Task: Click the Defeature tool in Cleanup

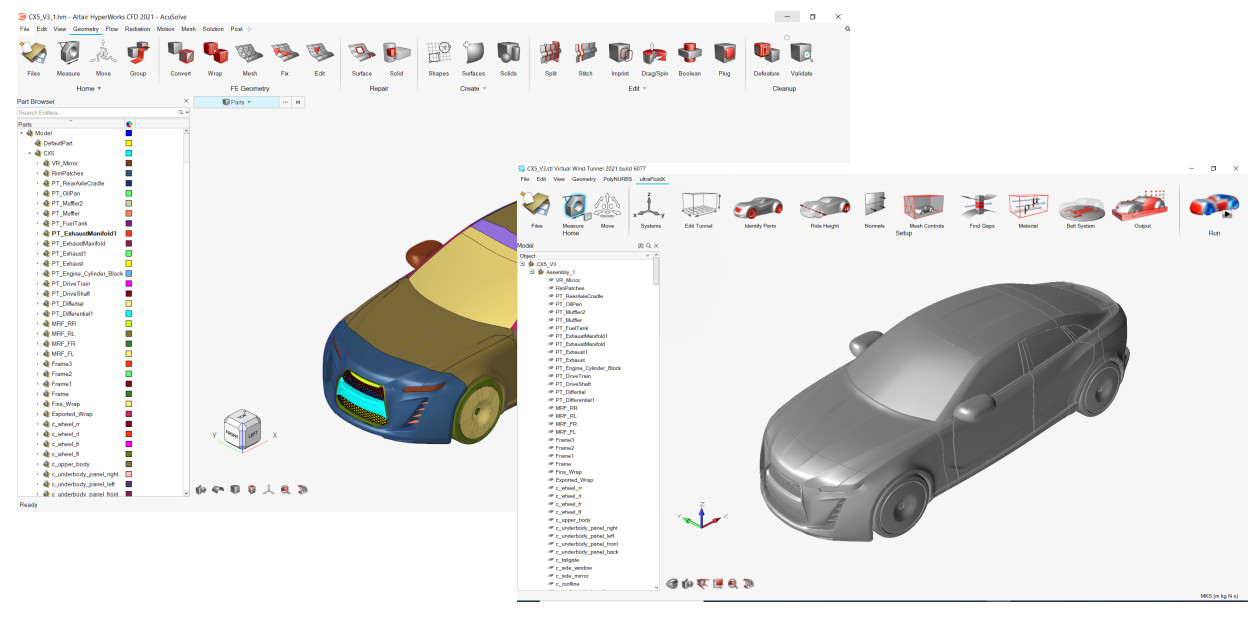Action: tap(767, 60)
